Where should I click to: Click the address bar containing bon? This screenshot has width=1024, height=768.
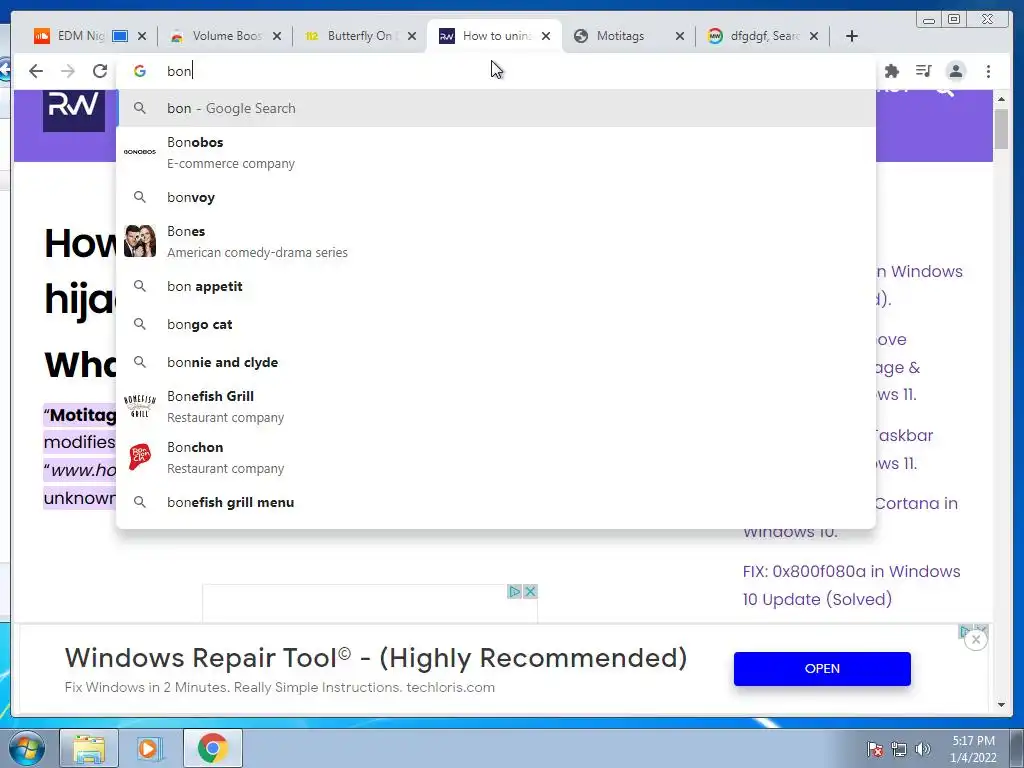click(x=496, y=71)
